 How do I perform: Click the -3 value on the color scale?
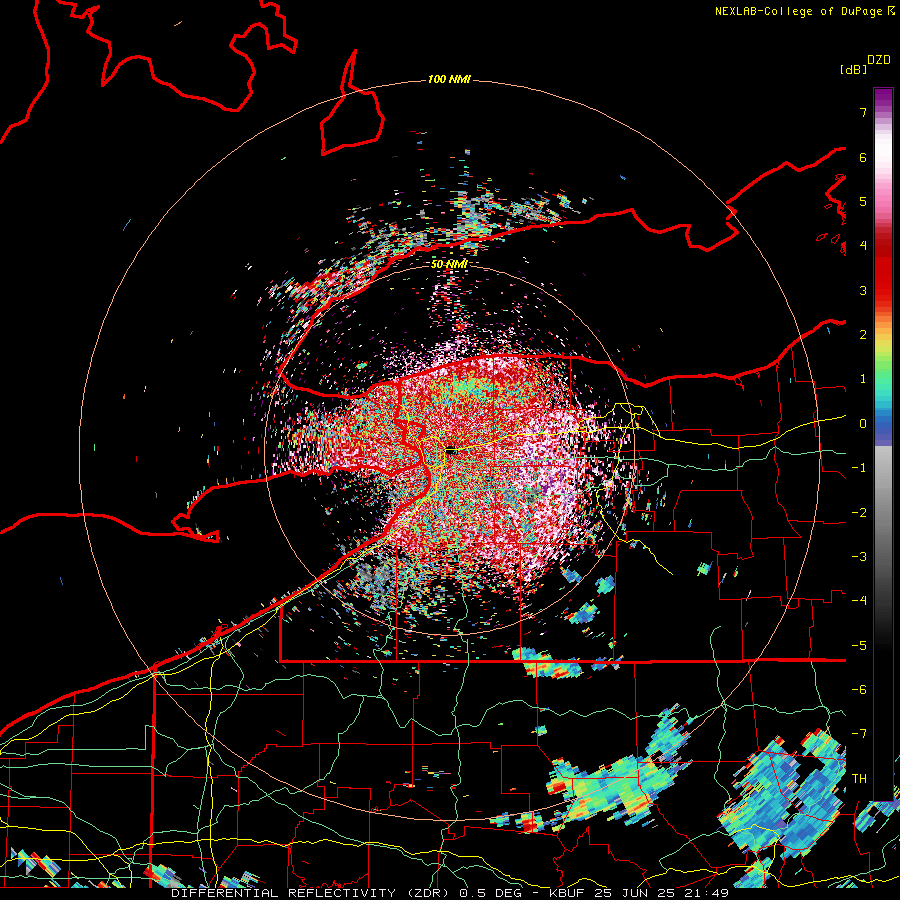point(859,557)
